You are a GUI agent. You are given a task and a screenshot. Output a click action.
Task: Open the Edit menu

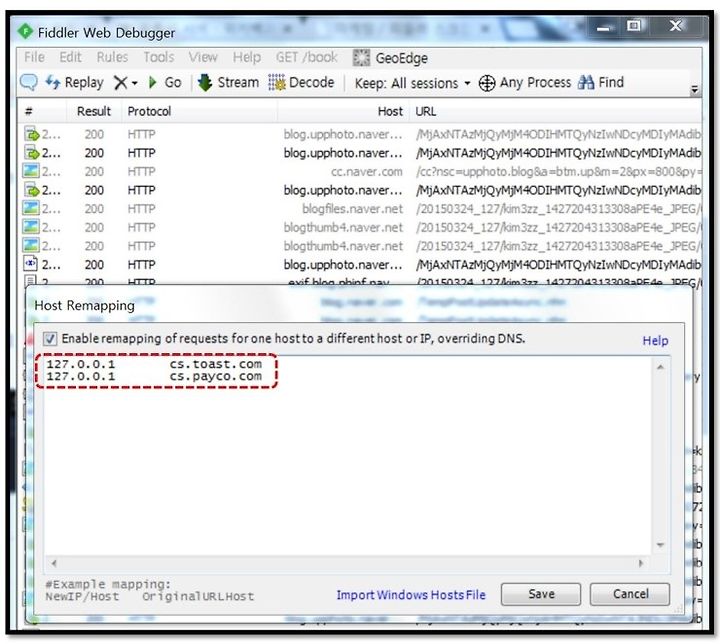point(70,57)
